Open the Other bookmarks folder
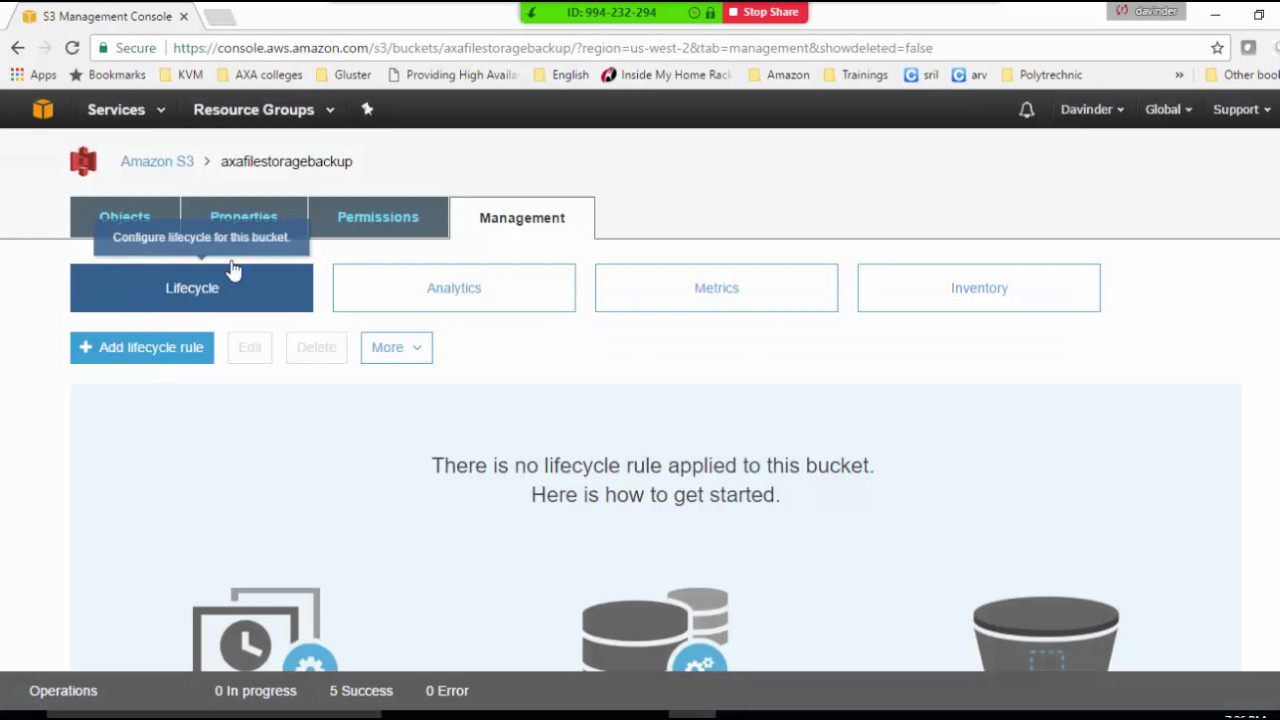Viewport: 1280px width, 720px height. pyautogui.click(x=1241, y=75)
